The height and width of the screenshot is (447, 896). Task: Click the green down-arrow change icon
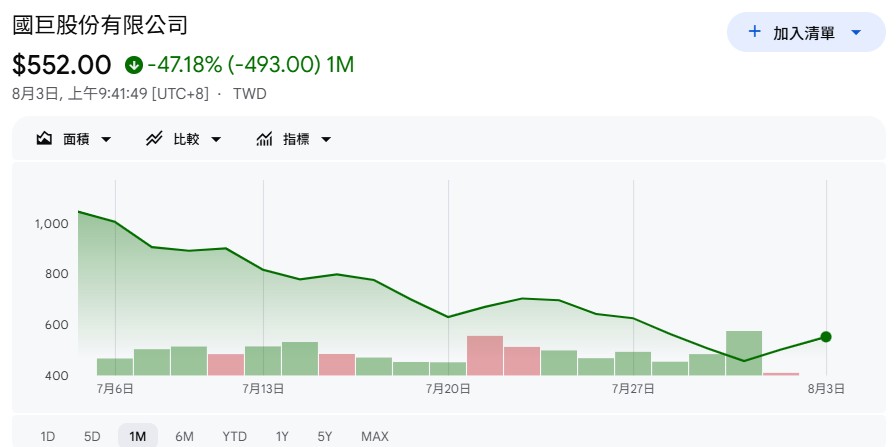click(x=133, y=65)
